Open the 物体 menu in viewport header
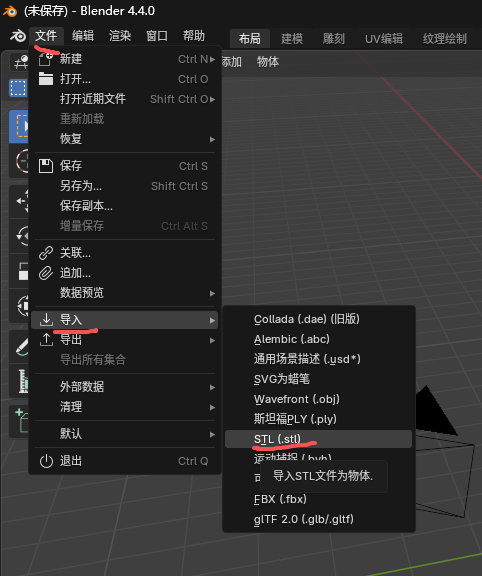This screenshot has height=576, width=482. (268, 62)
